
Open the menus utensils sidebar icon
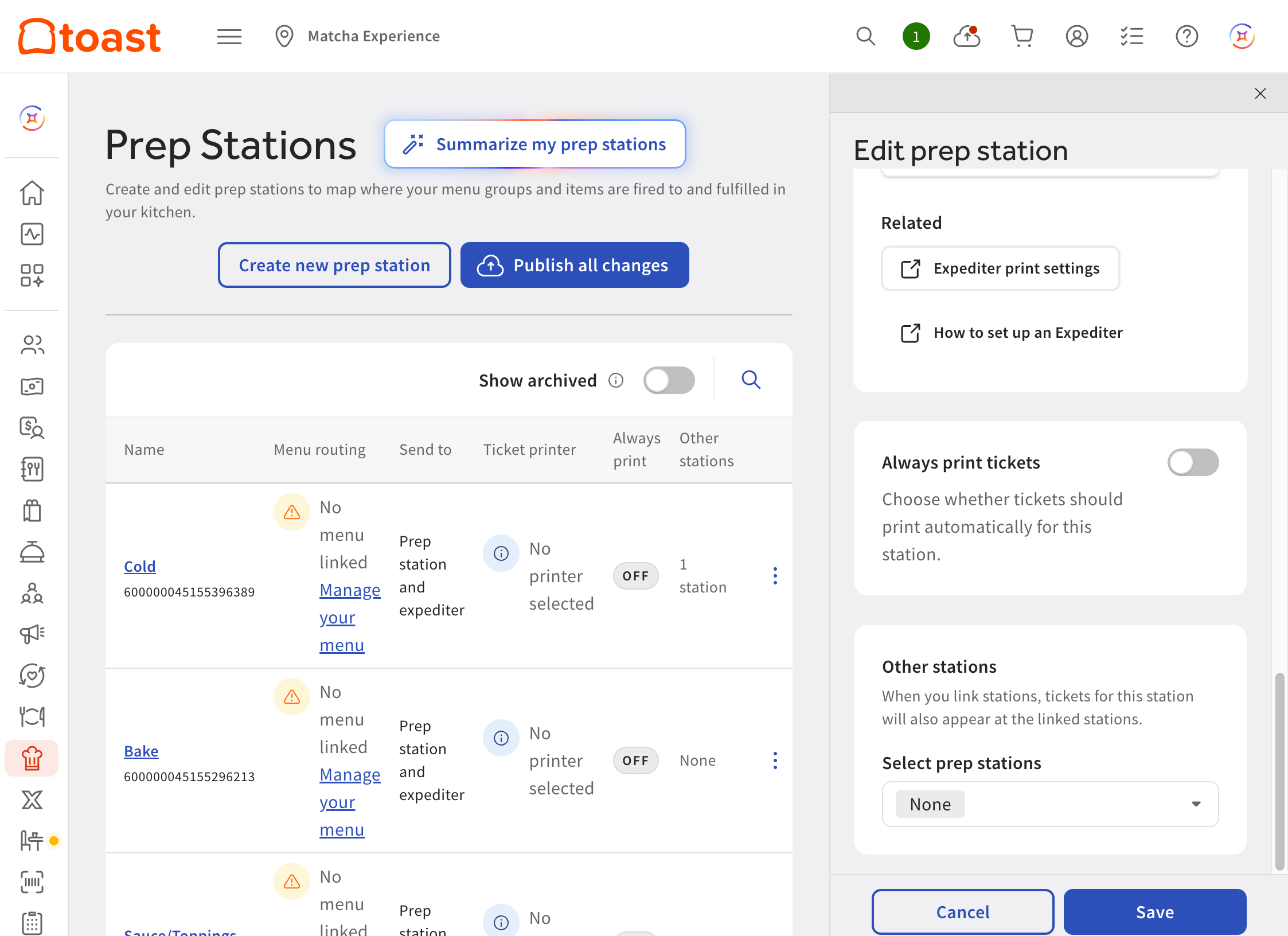32,469
